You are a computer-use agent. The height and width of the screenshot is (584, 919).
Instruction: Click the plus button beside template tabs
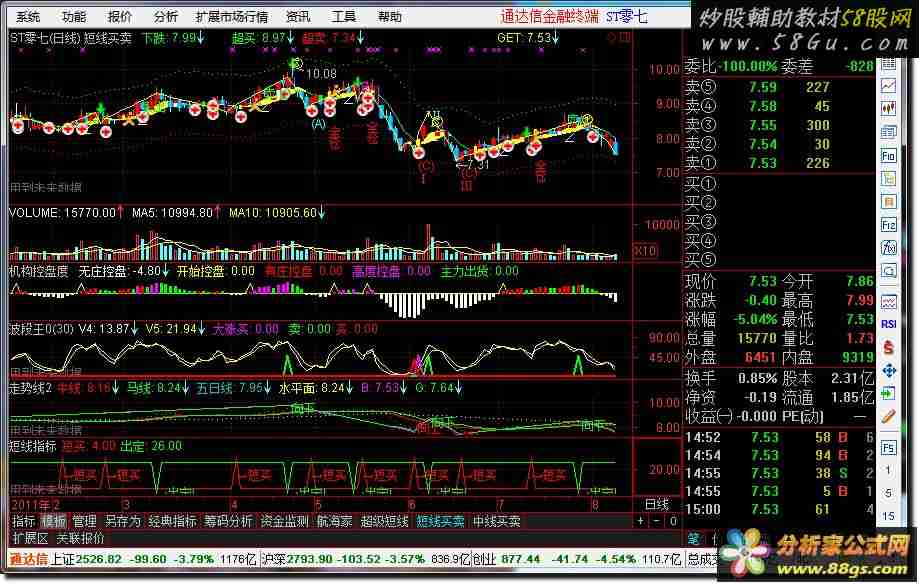click(641, 521)
